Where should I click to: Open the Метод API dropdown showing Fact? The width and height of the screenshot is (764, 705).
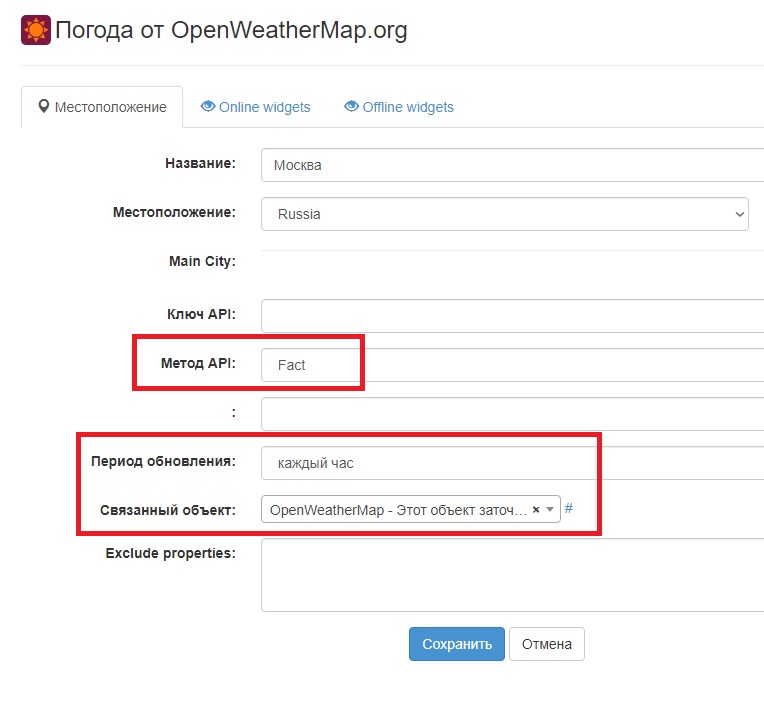point(512,365)
